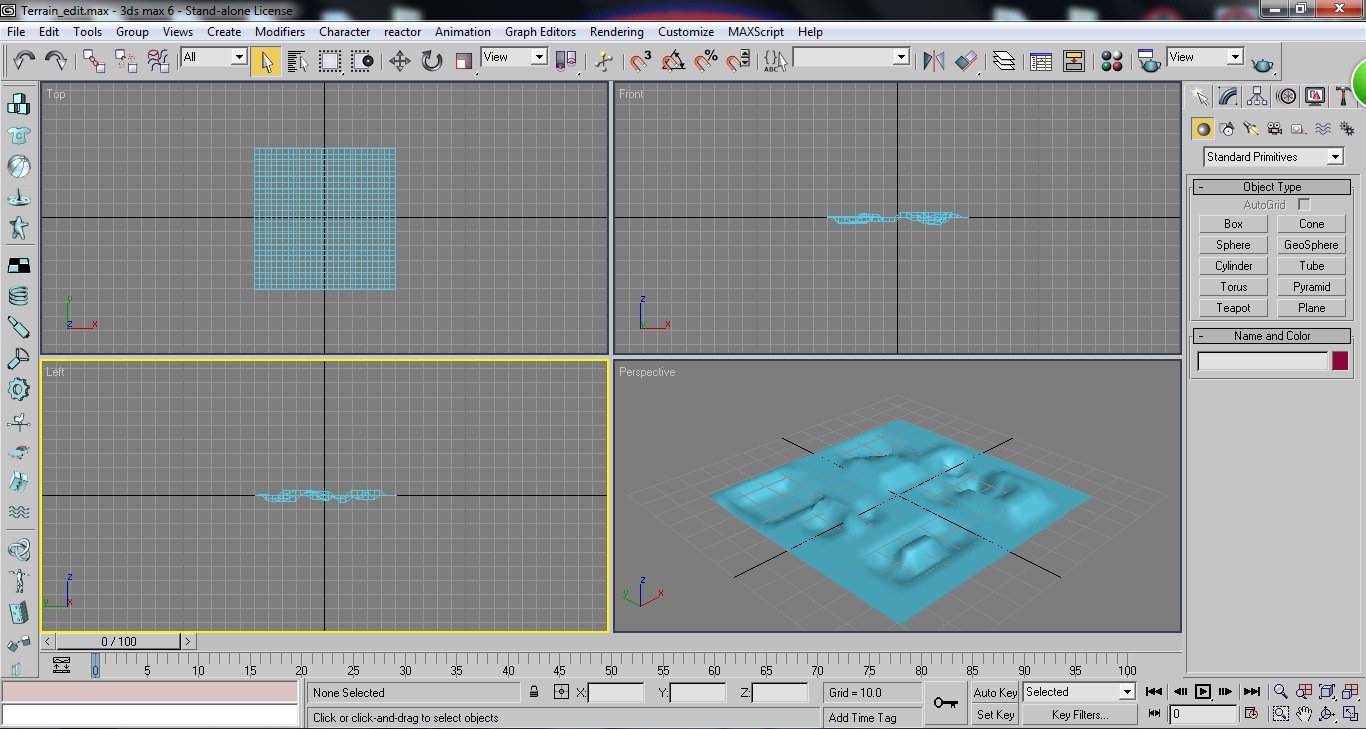Click the Key Filters button

(1080, 714)
